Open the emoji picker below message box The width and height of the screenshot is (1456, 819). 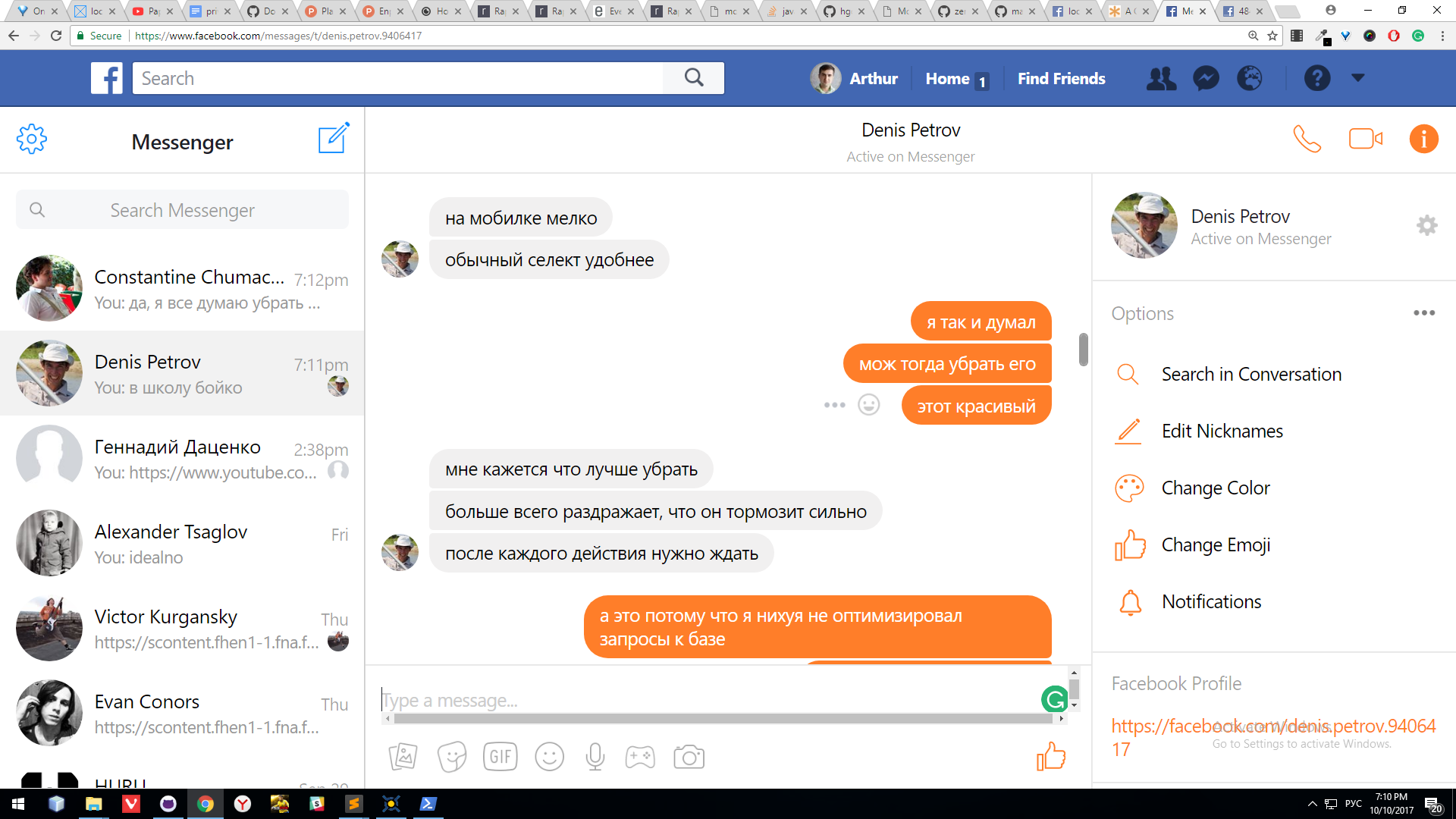coord(550,757)
